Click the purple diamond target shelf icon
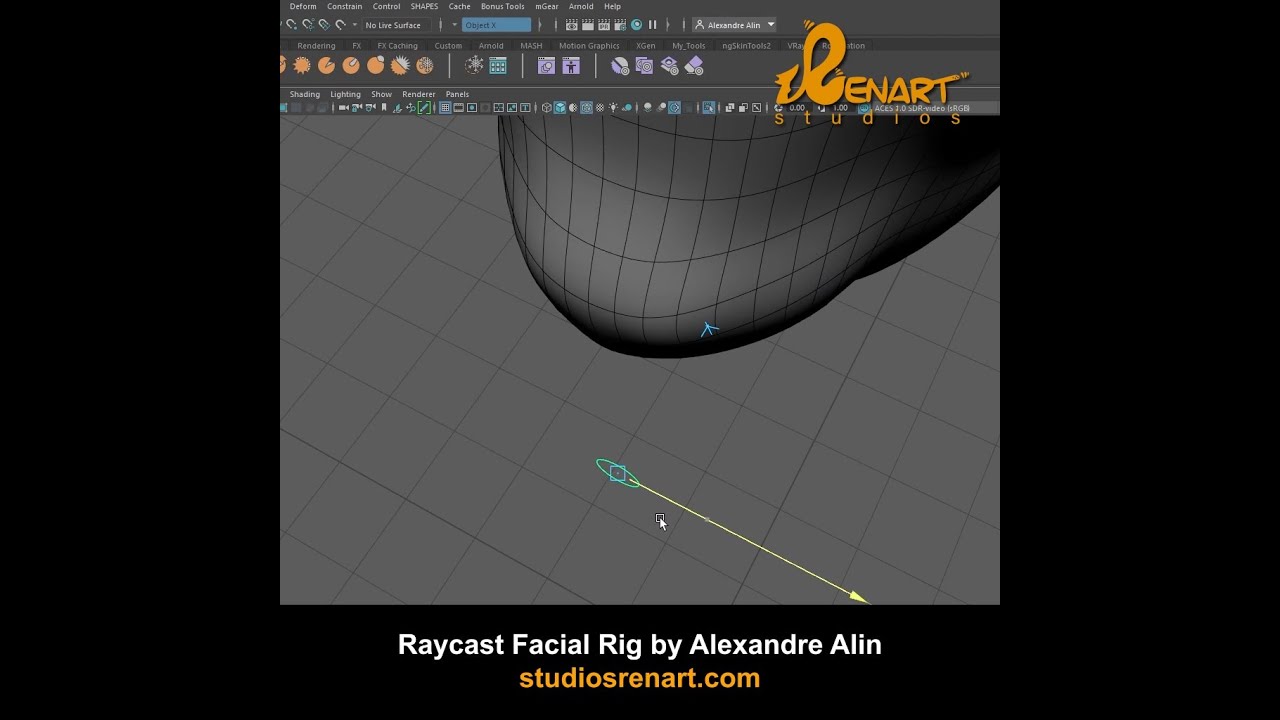This screenshot has height=720, width=1280. [x=669, y=65]
